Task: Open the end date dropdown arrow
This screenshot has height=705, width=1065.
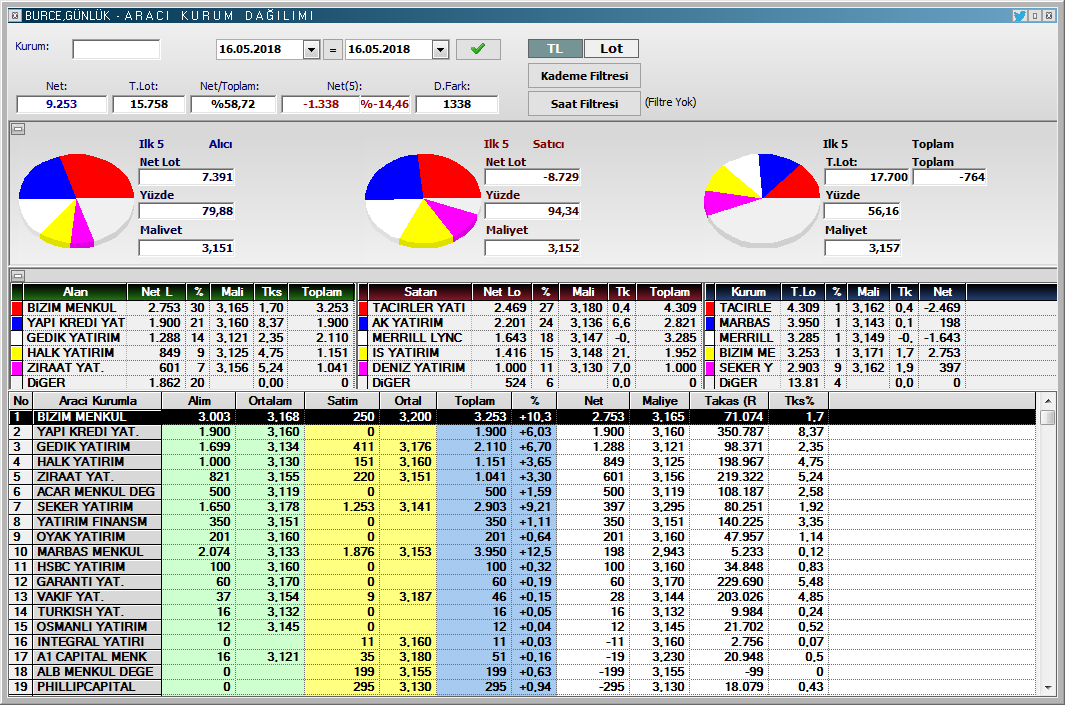Action: click(440, 50)
